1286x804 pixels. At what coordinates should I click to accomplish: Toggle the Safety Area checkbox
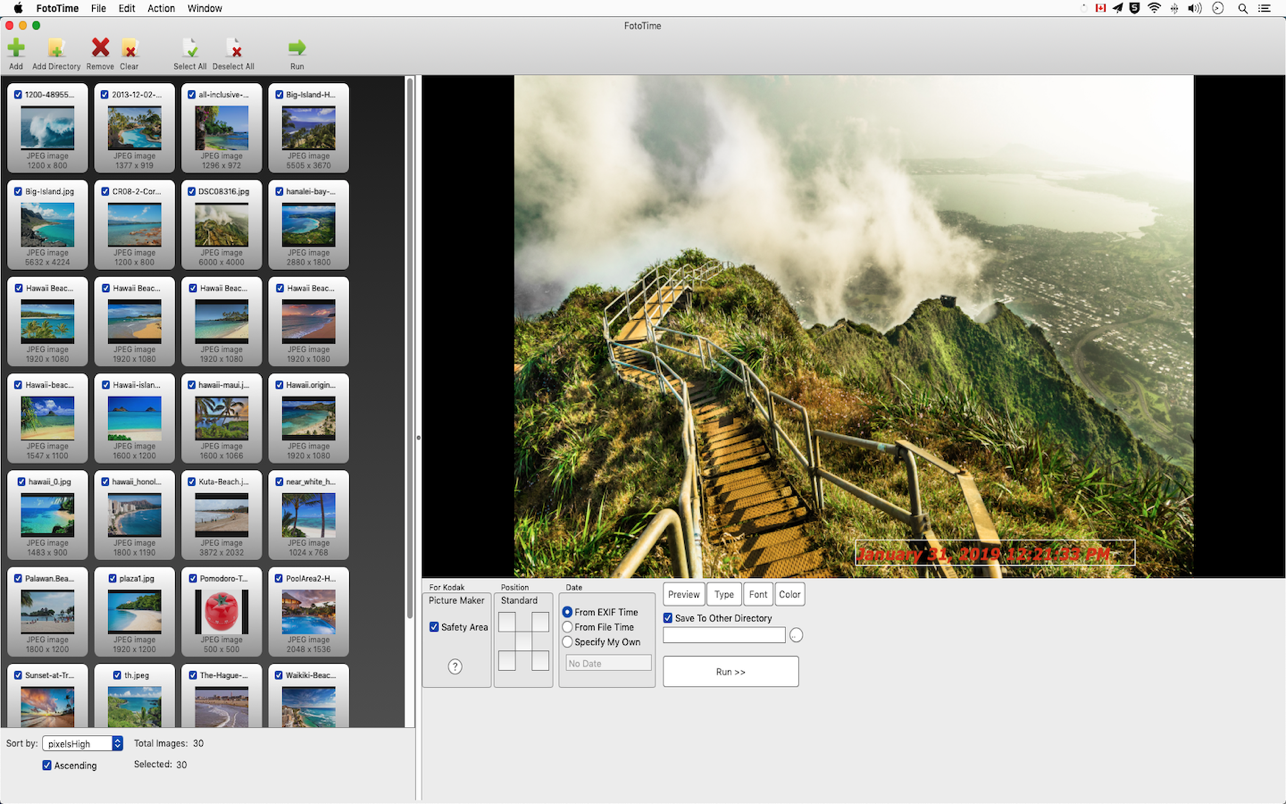(x=434, y=627)
